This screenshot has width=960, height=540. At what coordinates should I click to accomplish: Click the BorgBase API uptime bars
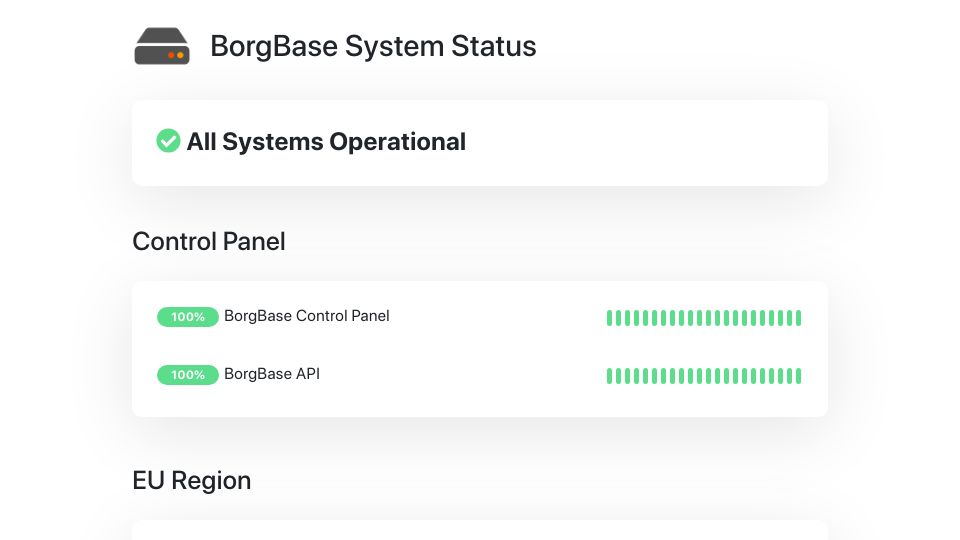pos(703,376)
